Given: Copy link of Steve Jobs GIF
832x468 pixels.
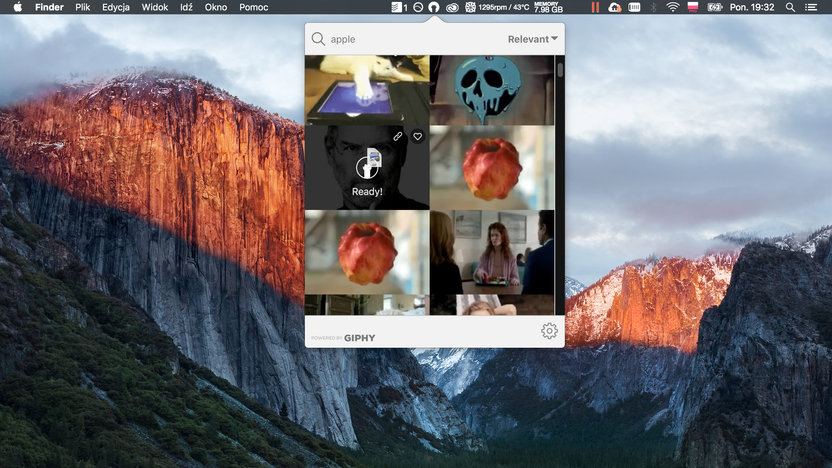Looking at the screenshot, I should [397, 136].
